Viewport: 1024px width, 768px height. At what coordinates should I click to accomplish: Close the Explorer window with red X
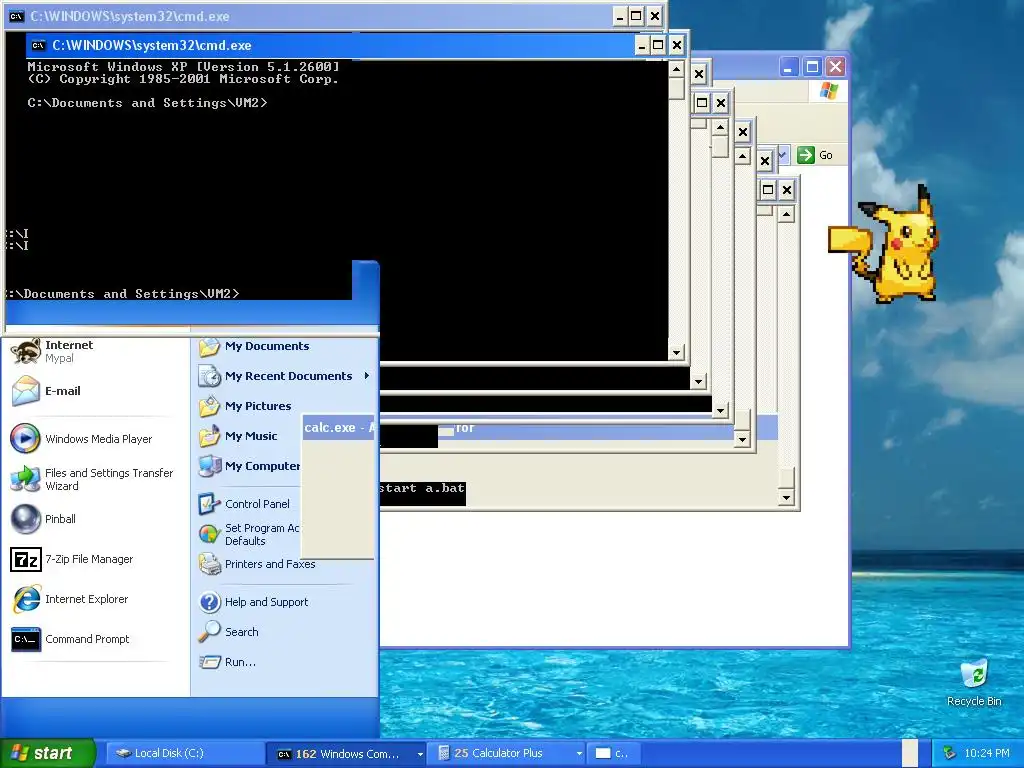(835, 67)
